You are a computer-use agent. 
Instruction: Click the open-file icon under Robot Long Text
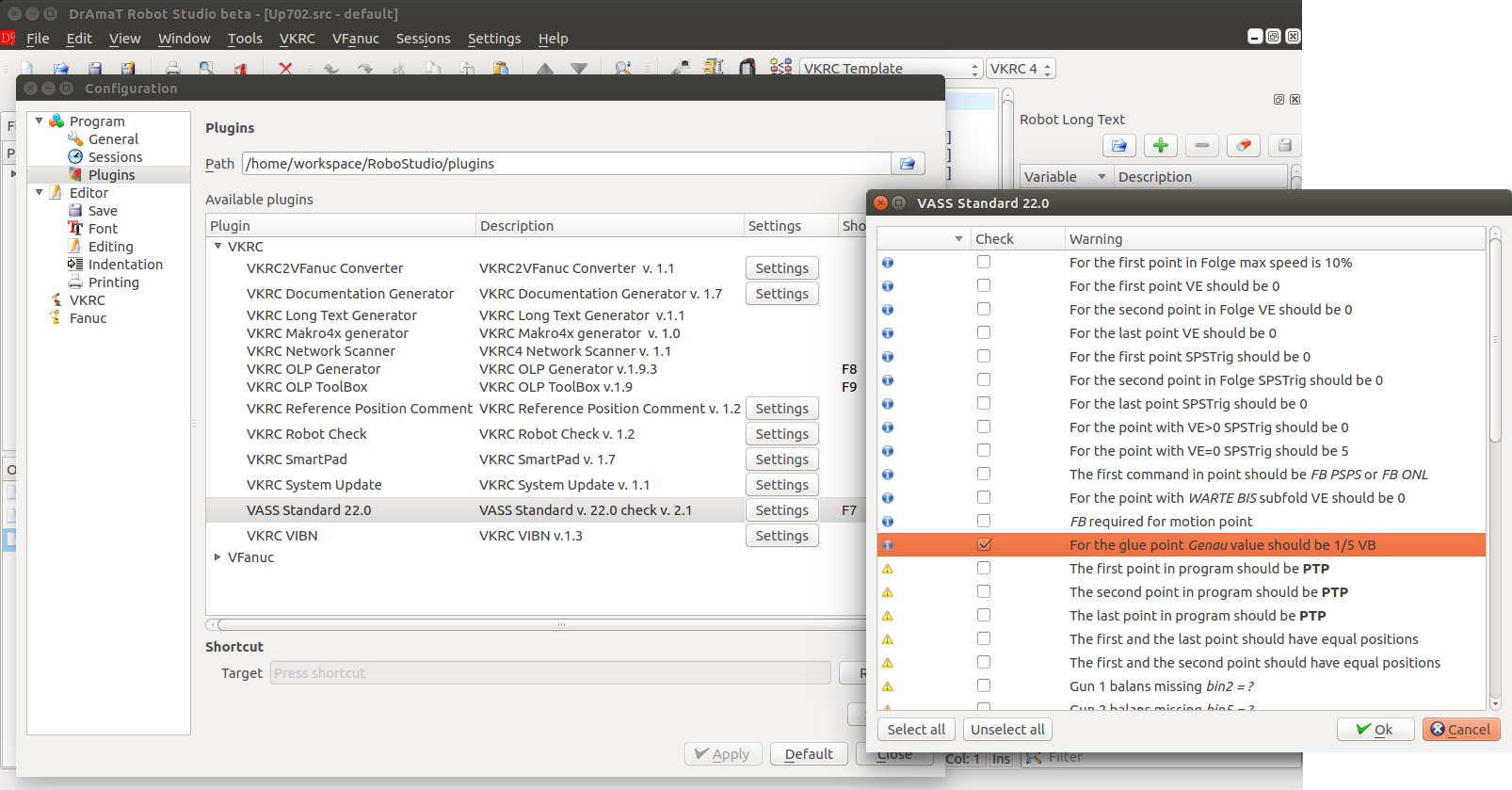coord(1118,145)
